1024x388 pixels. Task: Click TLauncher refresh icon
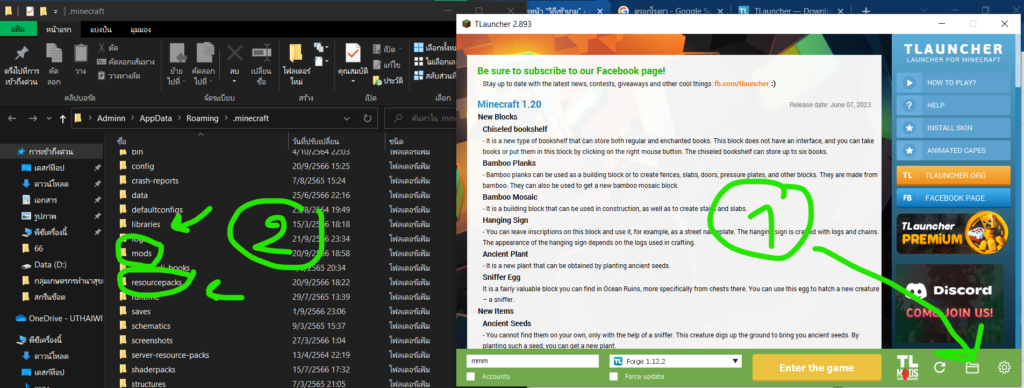[x=940, y=367]
